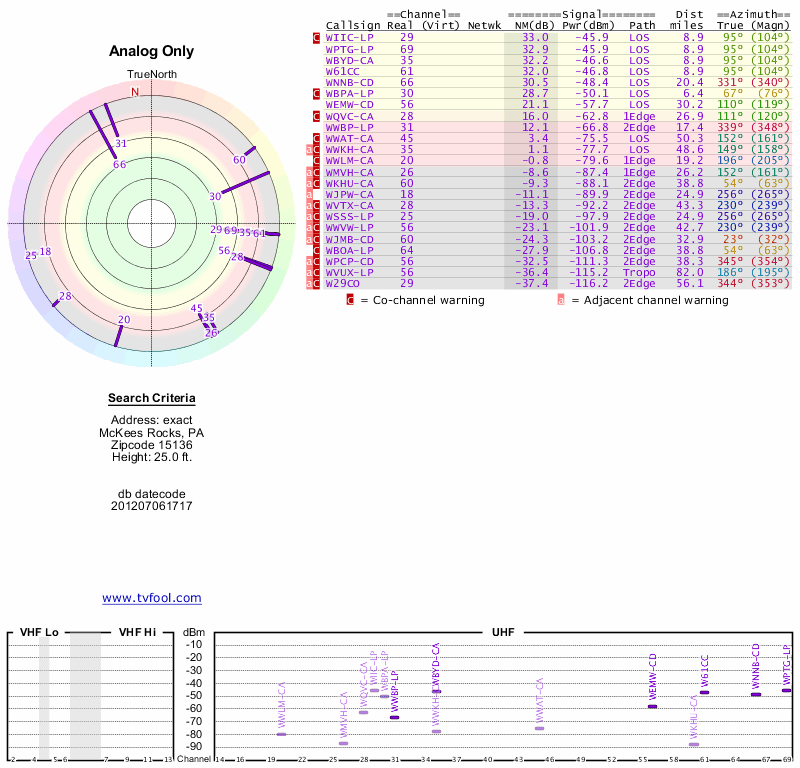800x768 pixels.
Task: Click the red N north marker on radar
Action: tap(135, 92)
